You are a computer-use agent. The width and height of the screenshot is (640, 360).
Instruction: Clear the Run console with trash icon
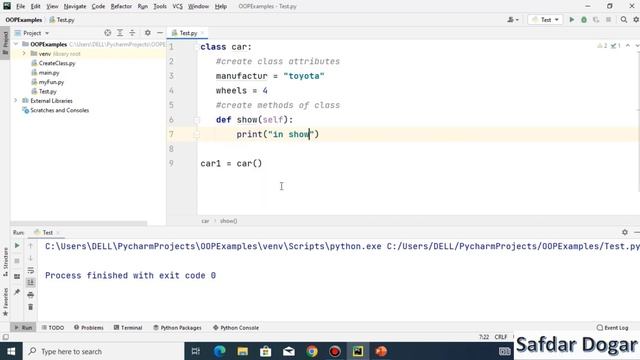point(31,307)
